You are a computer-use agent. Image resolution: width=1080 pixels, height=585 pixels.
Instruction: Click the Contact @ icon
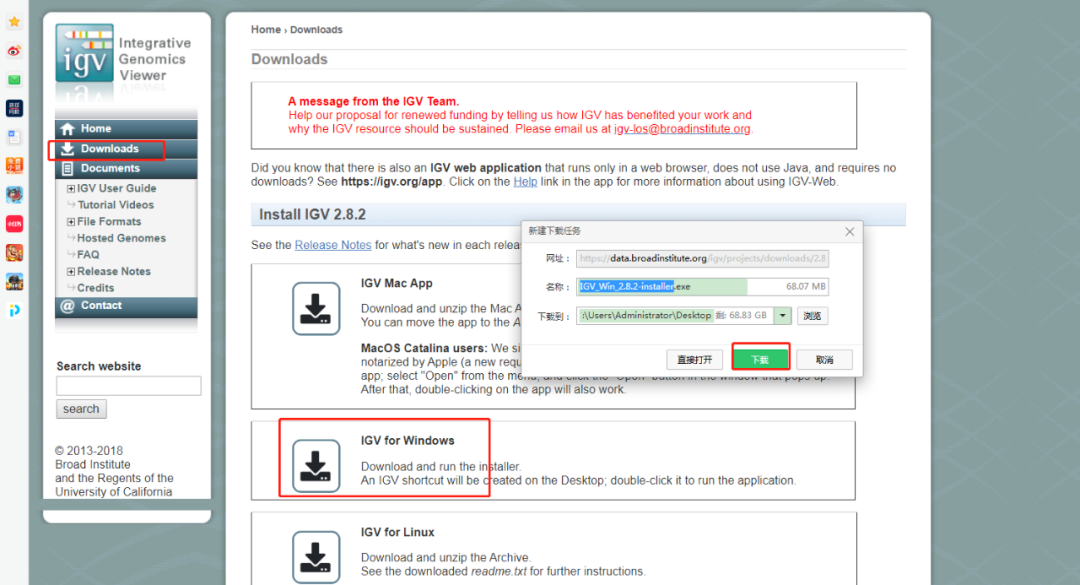(x=68, y=306)
